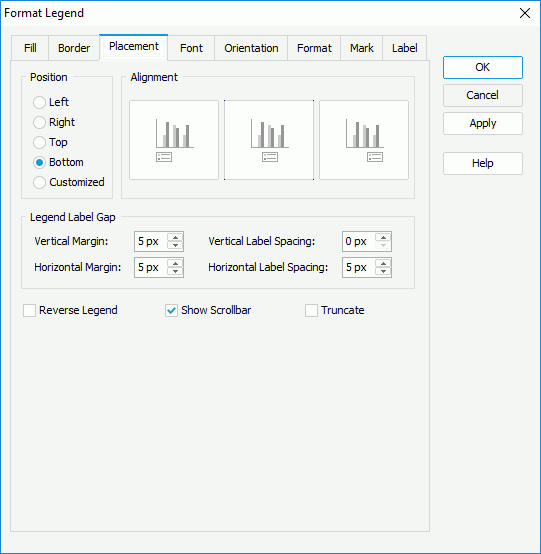Image resolution: width=541 pixels, height=554 pixels.
Task: Decrease Horizontal Margin with down arrow
Action: click(175, 271)
